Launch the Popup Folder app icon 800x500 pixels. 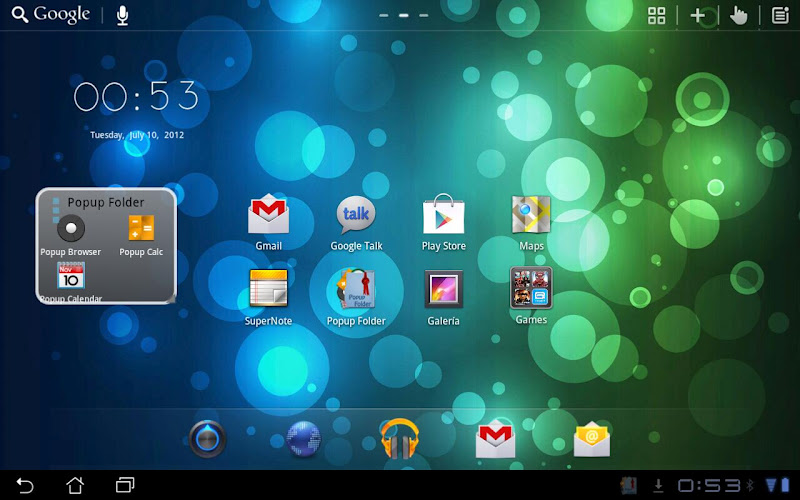click(356, 297)
